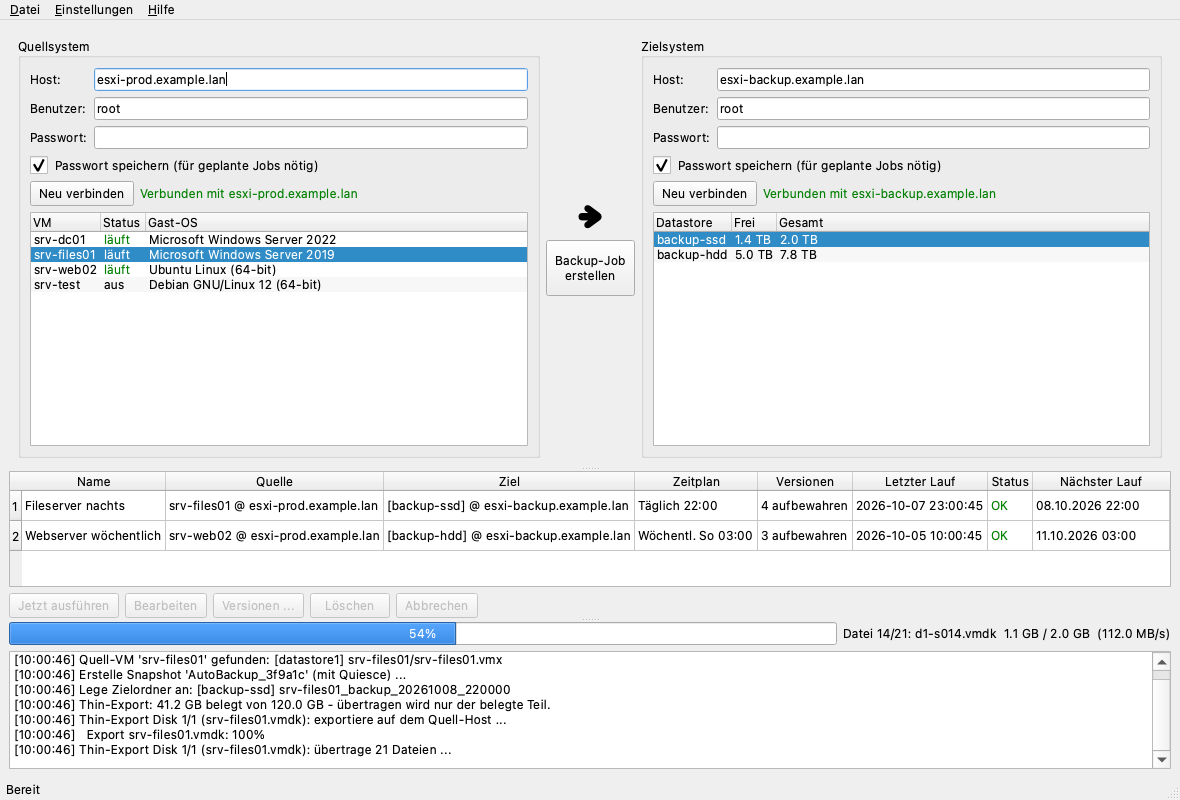
Task: Click the log scrollbar down arrow
Action: click(1161, 759)
